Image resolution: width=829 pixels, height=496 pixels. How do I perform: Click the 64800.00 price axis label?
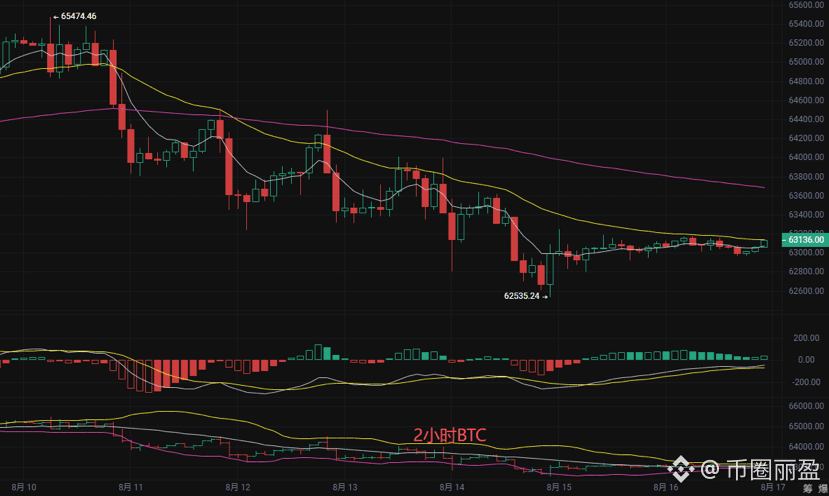coord(806,81)
